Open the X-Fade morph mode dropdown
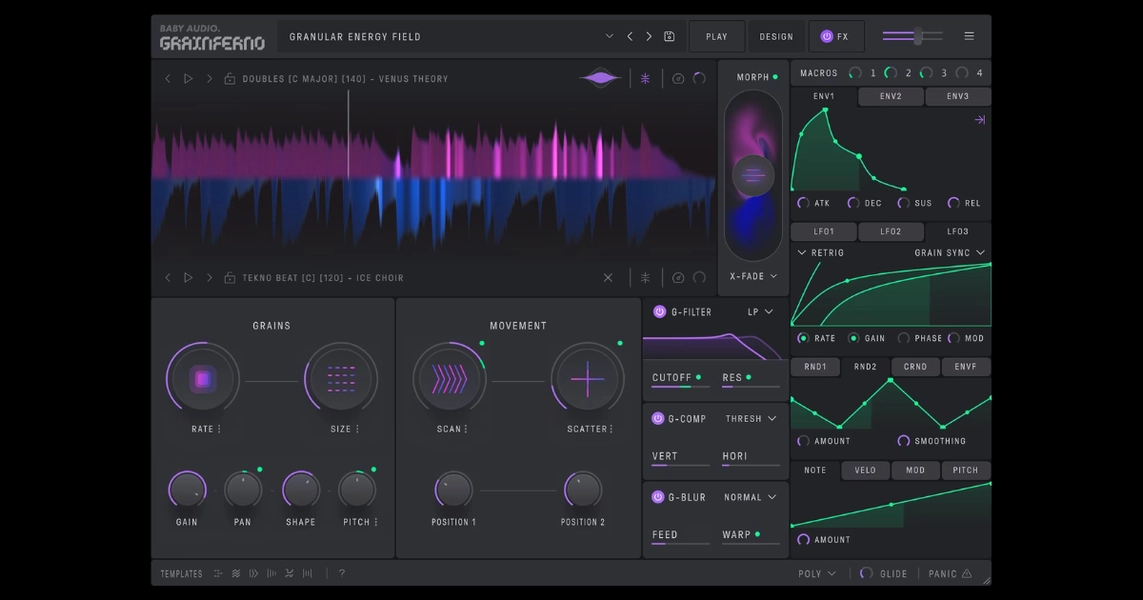The image size is (1143, 600). [x=753, y=276]
